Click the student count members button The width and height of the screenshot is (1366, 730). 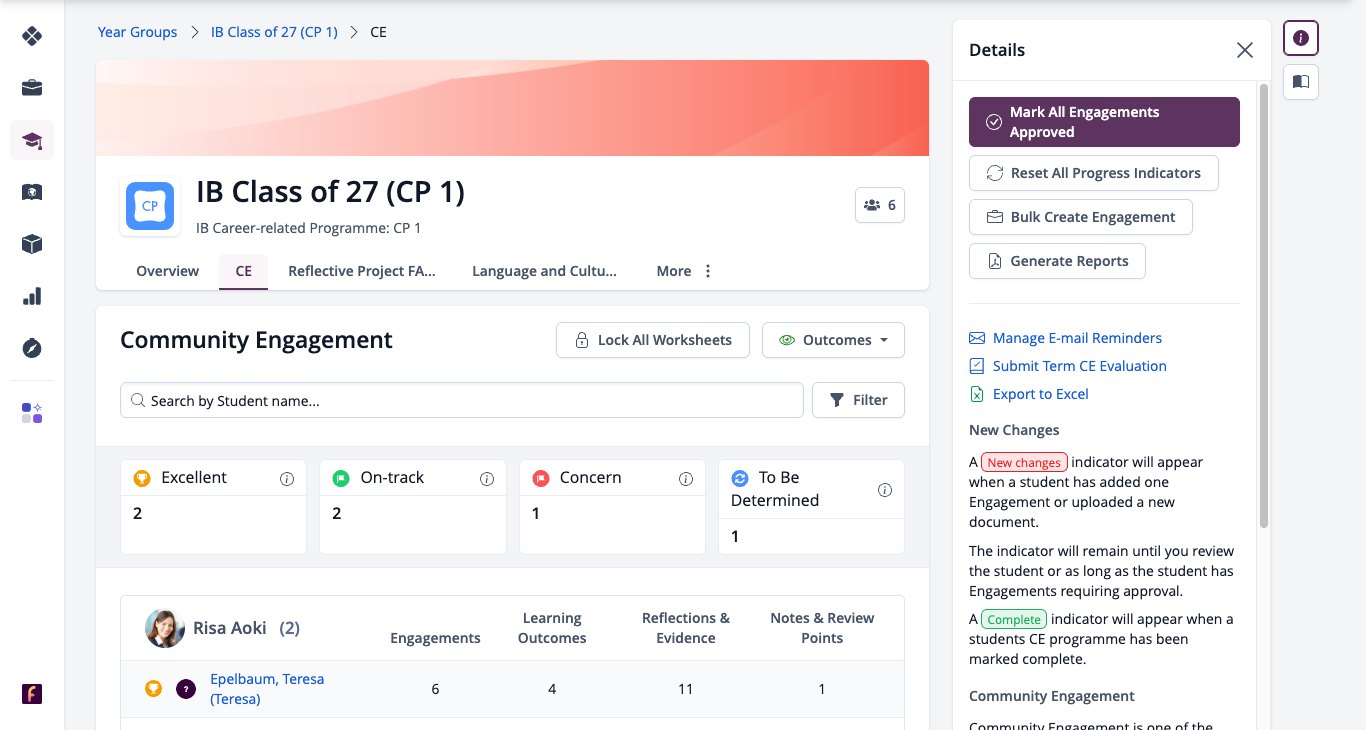(880, 205)
